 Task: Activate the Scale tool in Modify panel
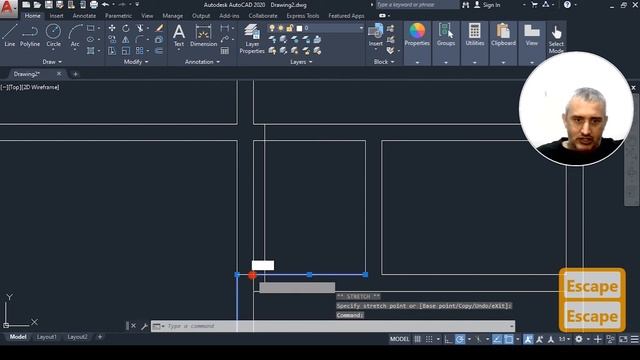click(x=126, y=51)
